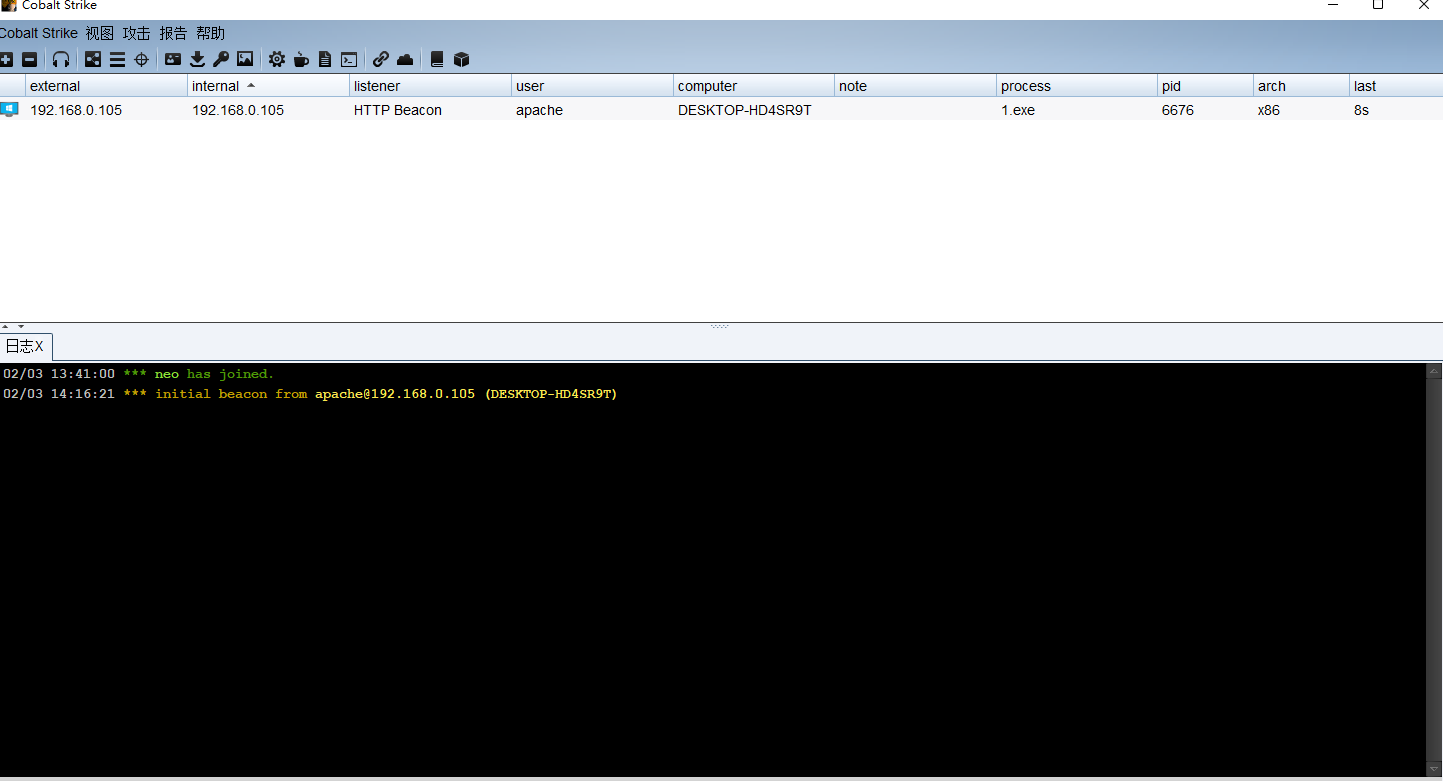Viewport: 1443px width, 781px height.
Task: Click the plus connect-to-team-server icon
Action: [x=6, y=59]
